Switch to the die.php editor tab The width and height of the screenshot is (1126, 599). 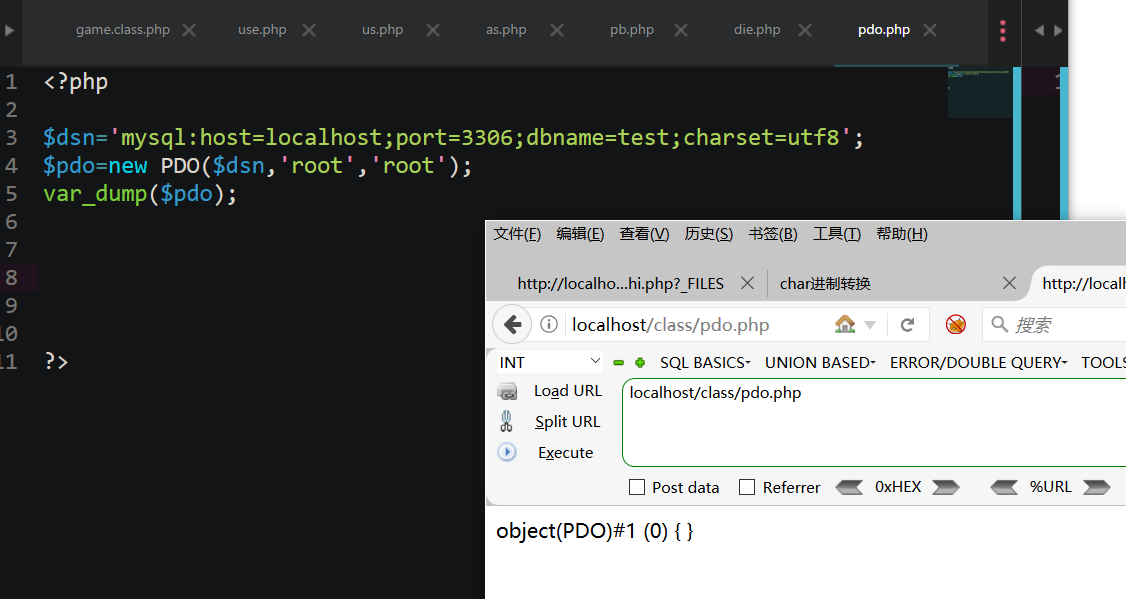(757, 30)
